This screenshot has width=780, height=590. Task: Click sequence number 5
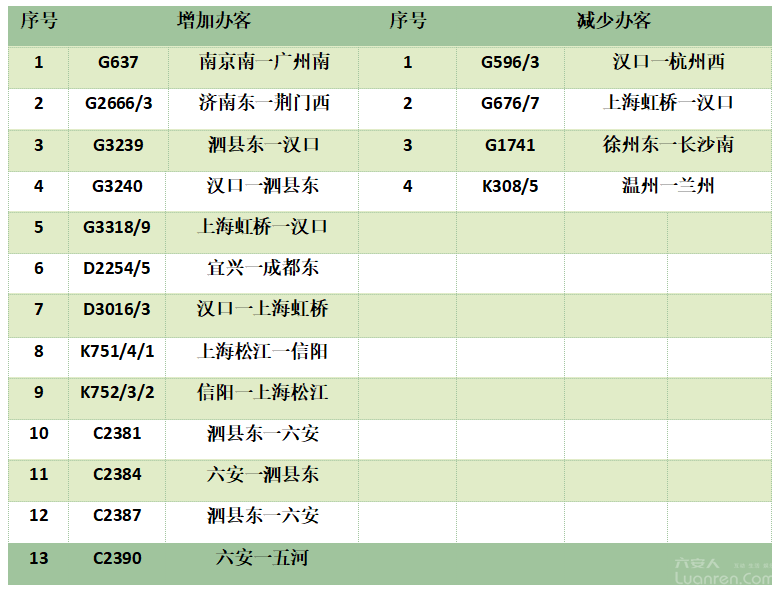tap(39, 227)
